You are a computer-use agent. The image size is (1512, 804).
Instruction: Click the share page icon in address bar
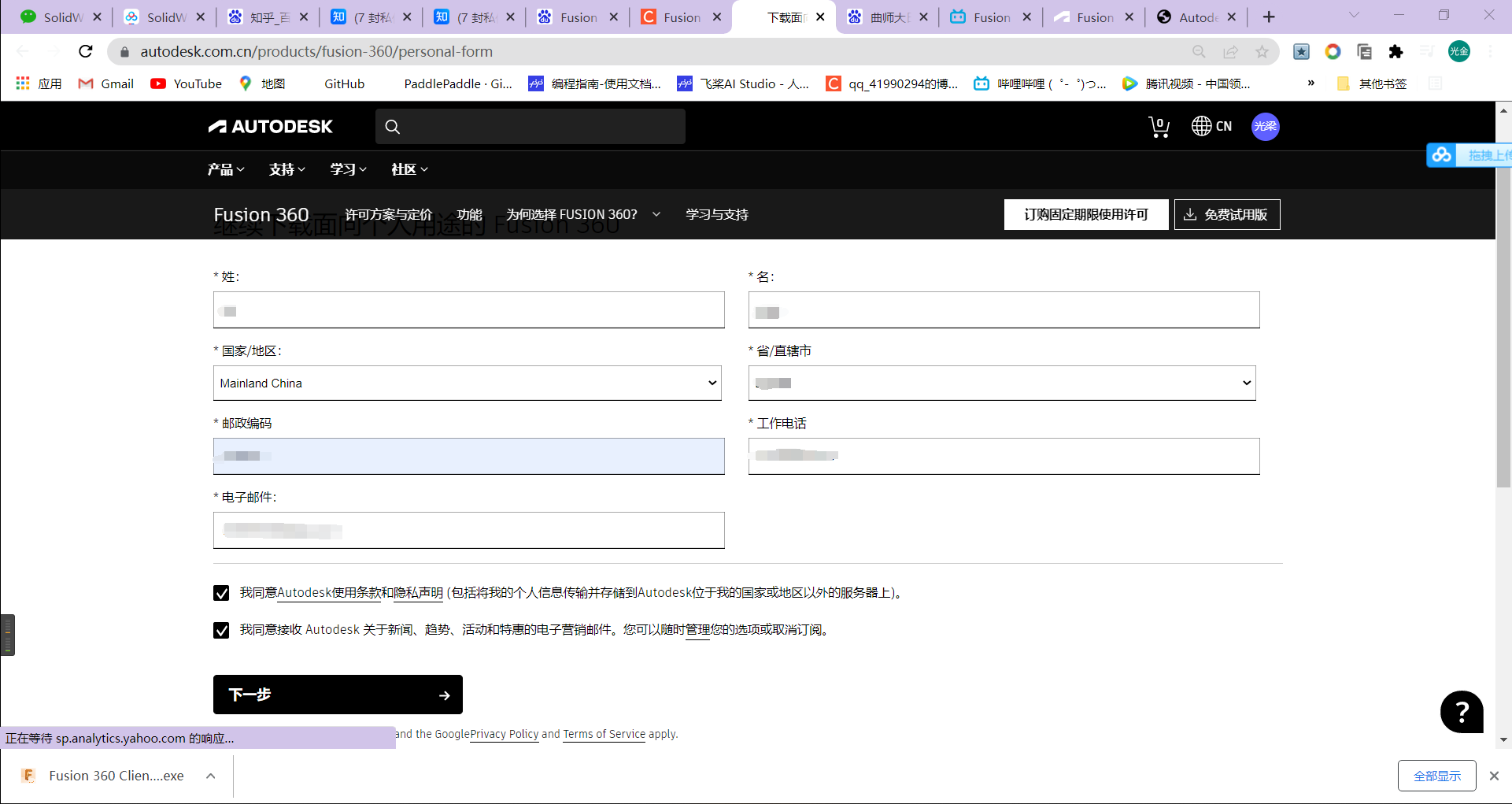coord(1230,52)
